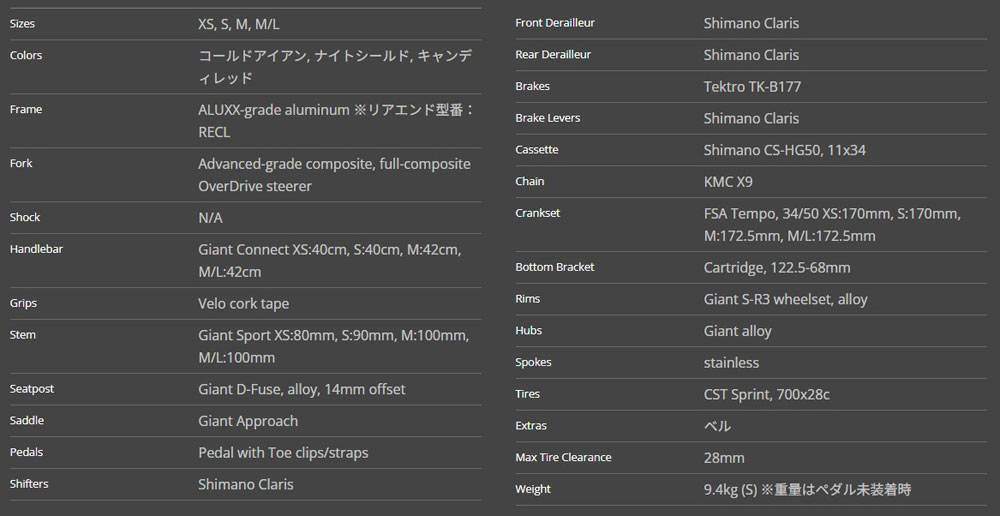Click the Frame label
Image resolution: width=1000 pixels, height=516 pixels.
(x=26, y=110)
